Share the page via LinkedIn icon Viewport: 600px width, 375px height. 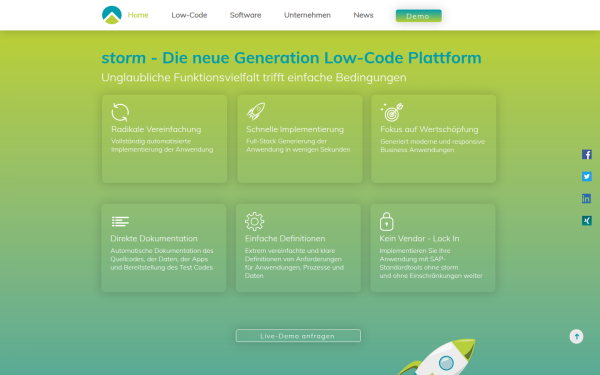[x=587, y=199]
